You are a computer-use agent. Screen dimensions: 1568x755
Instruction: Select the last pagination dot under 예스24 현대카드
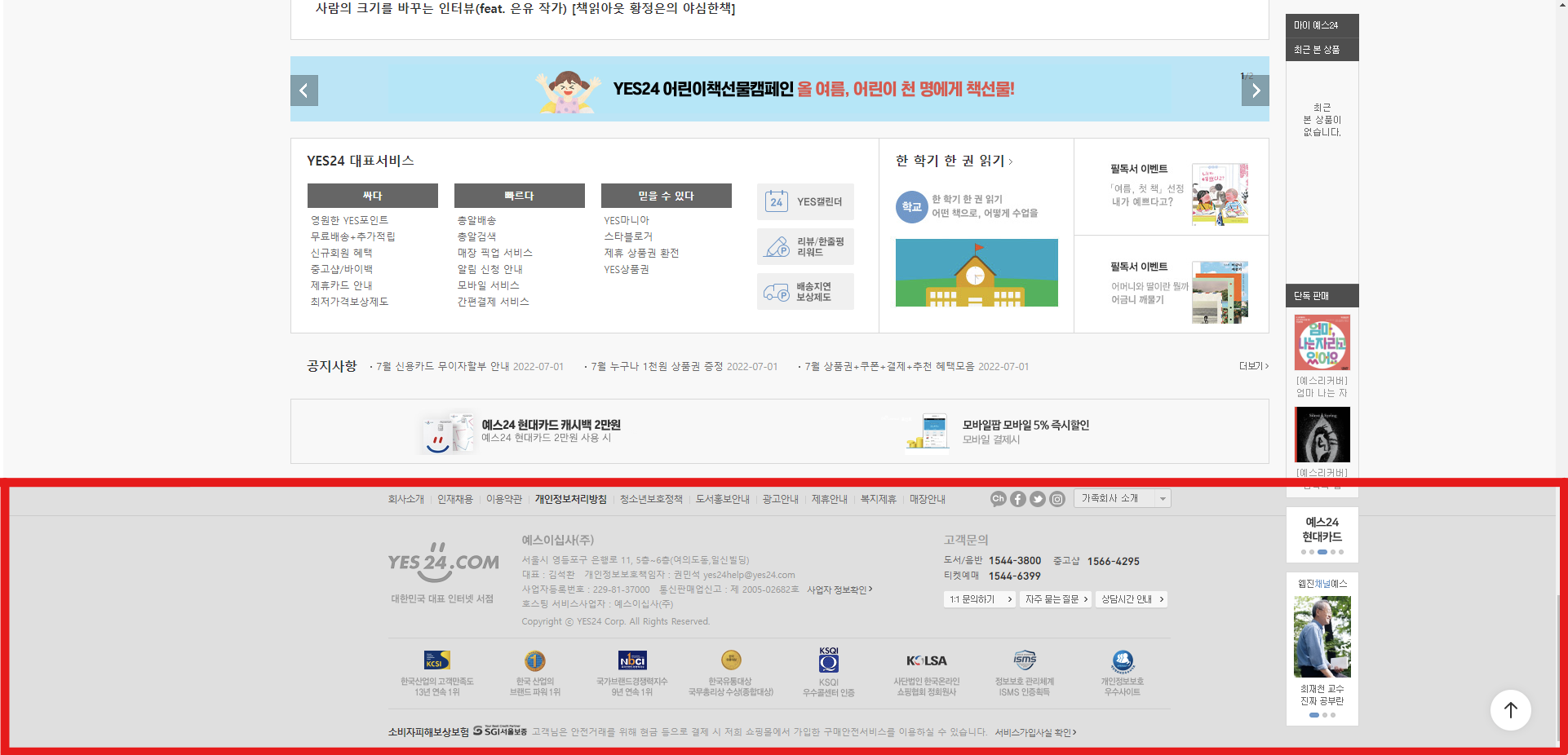click(1341, 552)
